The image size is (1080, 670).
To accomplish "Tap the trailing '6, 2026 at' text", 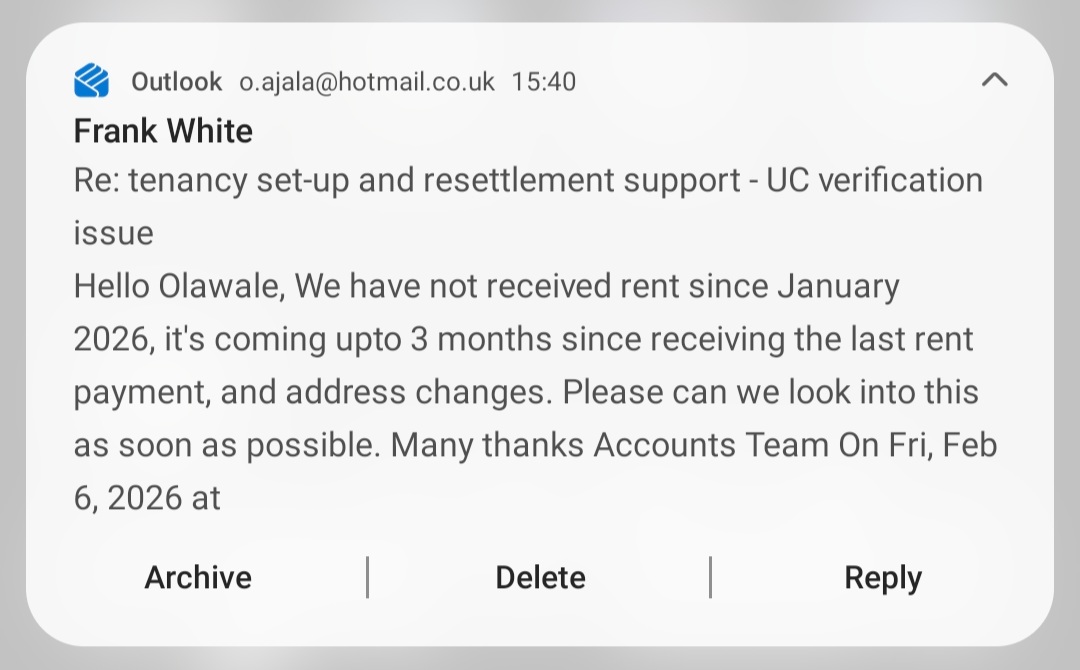I will coord(147,497).
